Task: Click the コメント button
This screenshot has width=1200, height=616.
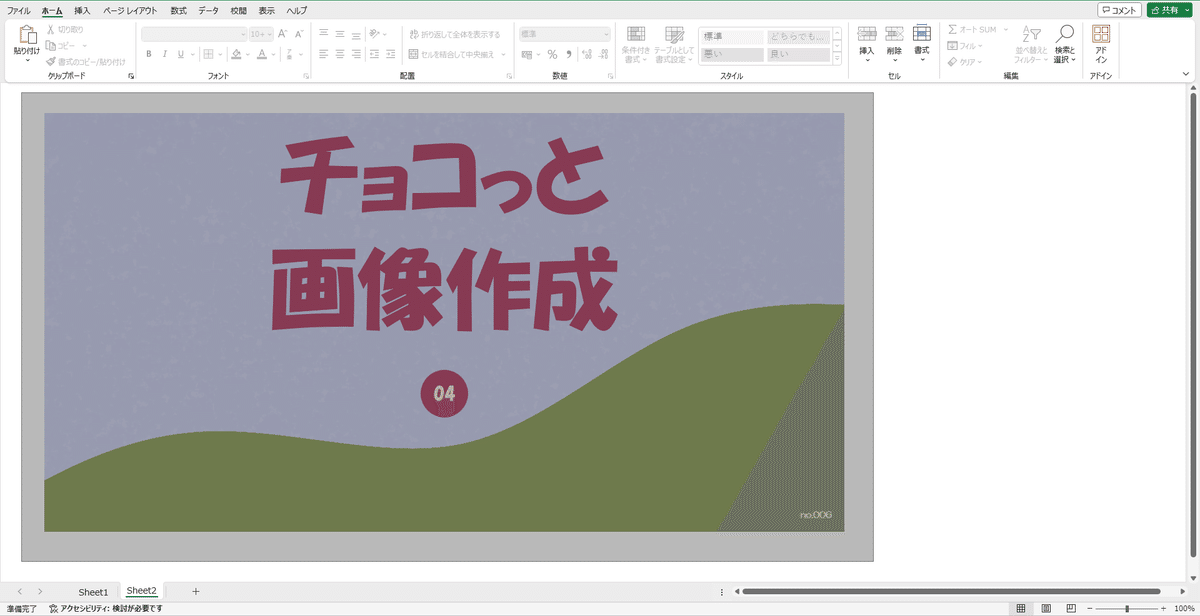Action: pos(1119,10)
